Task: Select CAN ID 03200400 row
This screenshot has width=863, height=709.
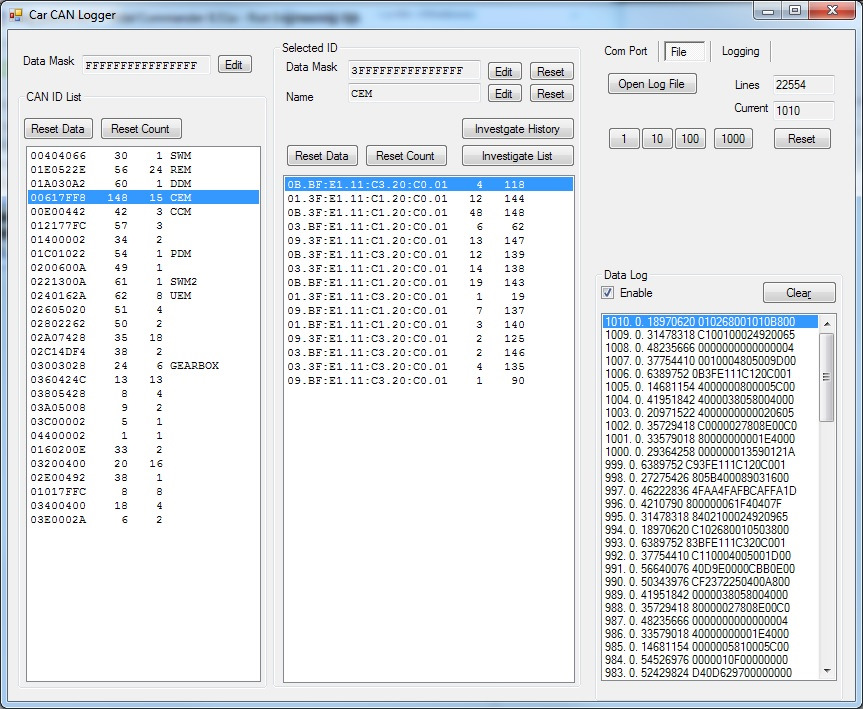Action: point(143,464)
